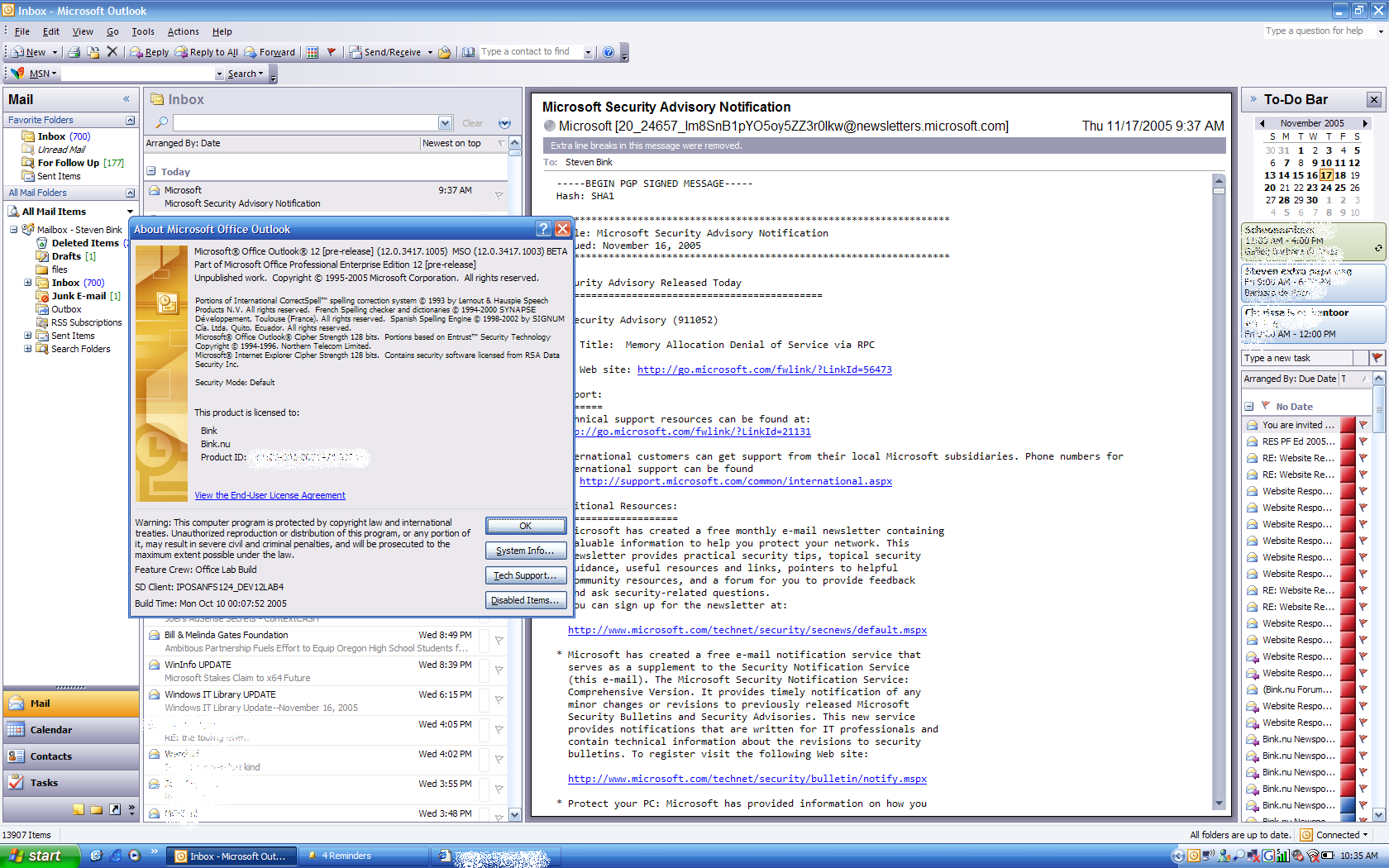Click the Tasks icon in navigation pane
1389x868 pixels.
[x=16, y=782]
